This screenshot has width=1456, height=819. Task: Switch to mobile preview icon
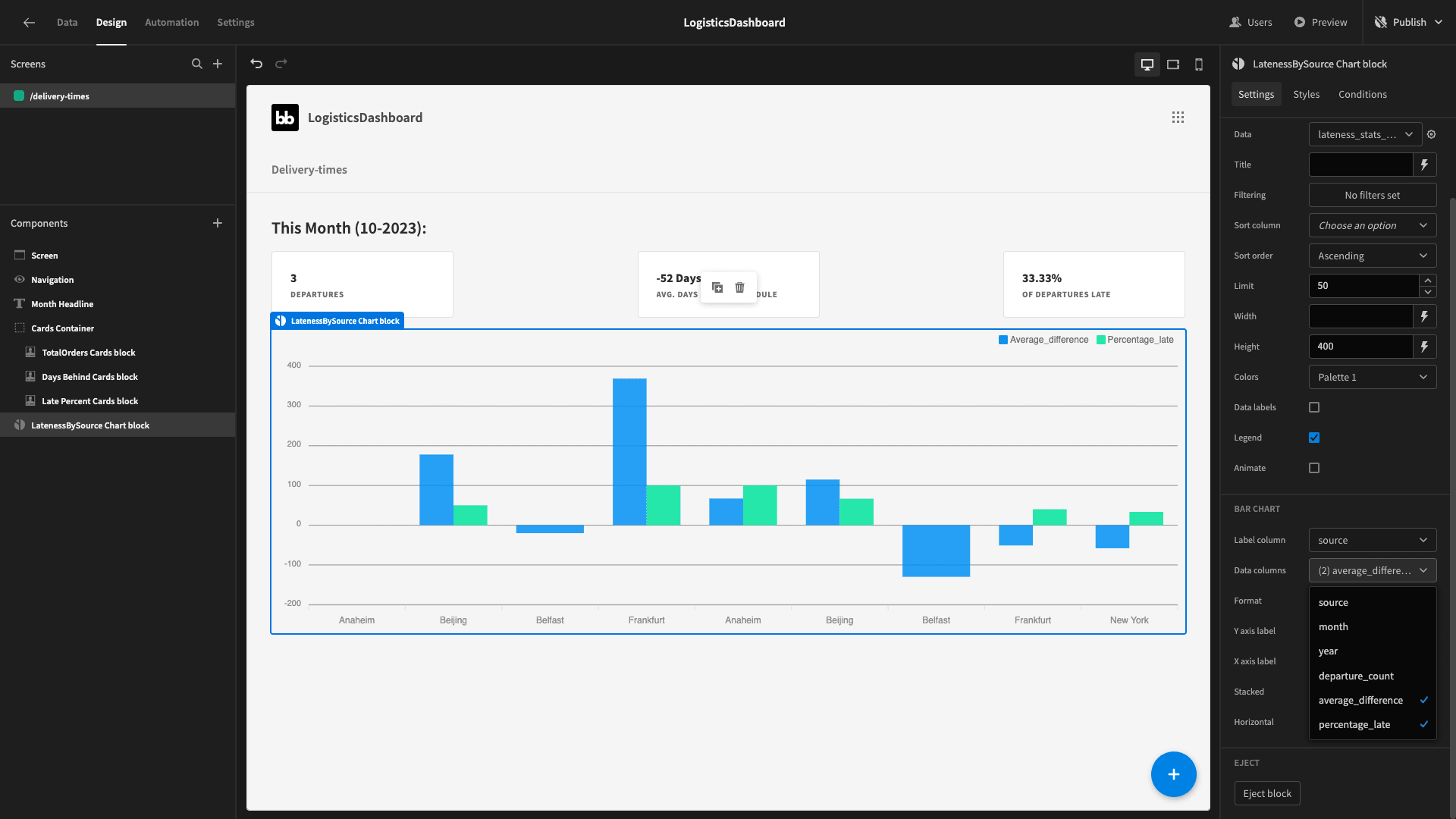pyautogui.click(x=1199, y=64)
